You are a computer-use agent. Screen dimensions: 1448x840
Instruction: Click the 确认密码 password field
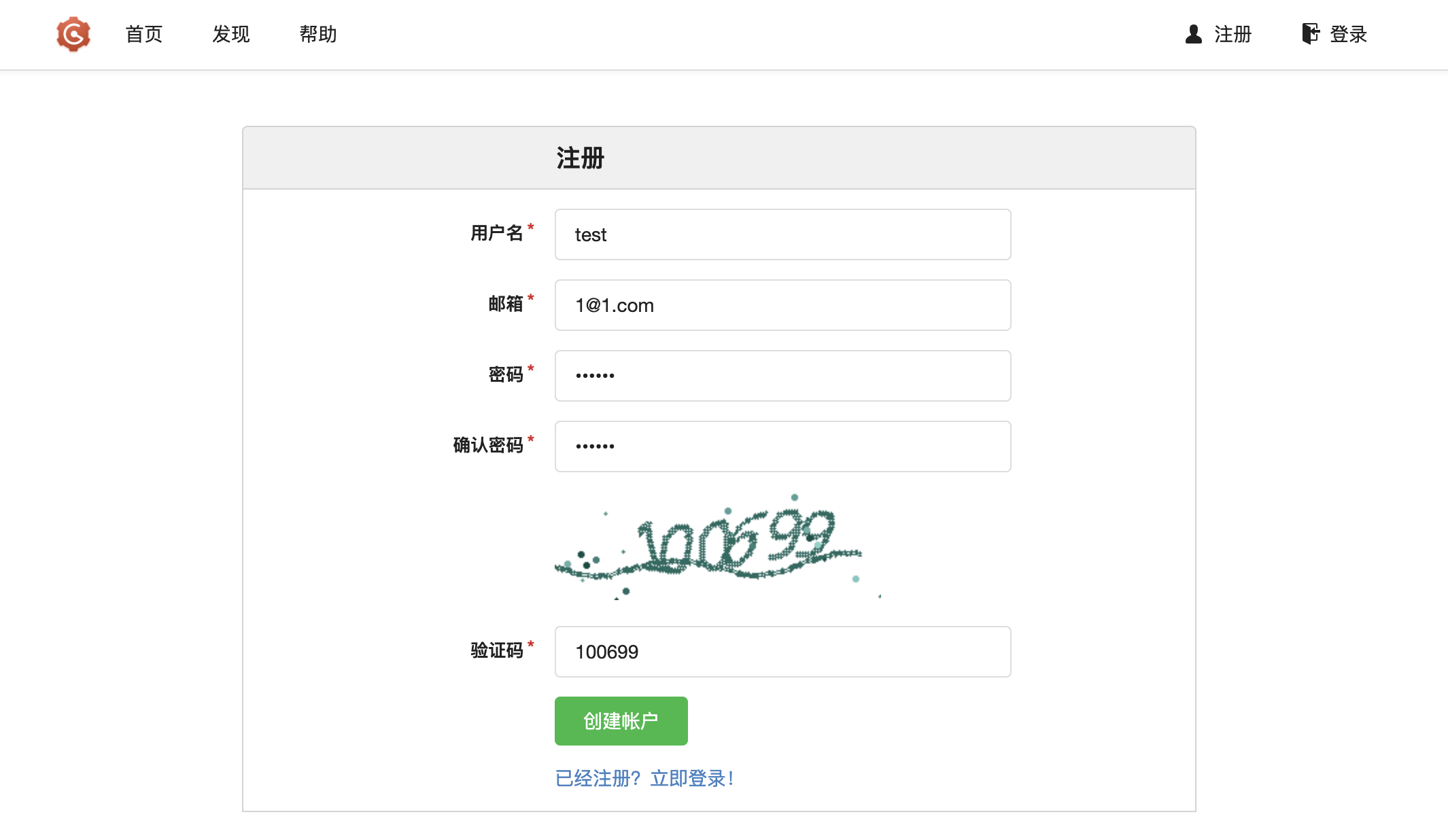tap(782, 447)
